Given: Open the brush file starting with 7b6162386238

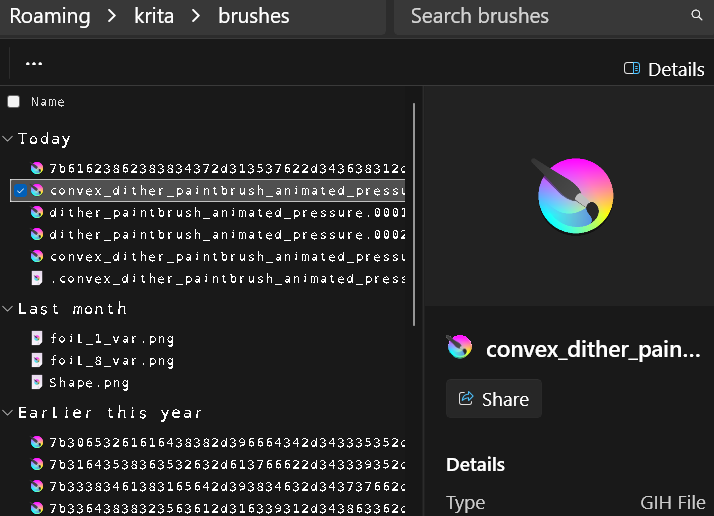Looking at the screenshot, I should coord(227,169).
